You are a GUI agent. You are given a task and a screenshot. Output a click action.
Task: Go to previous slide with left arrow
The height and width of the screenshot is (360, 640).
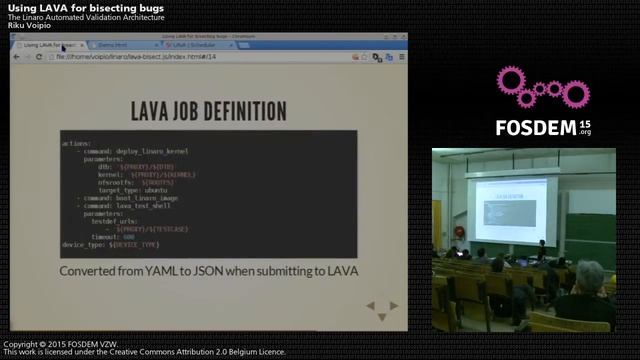(x=371, y=306)
